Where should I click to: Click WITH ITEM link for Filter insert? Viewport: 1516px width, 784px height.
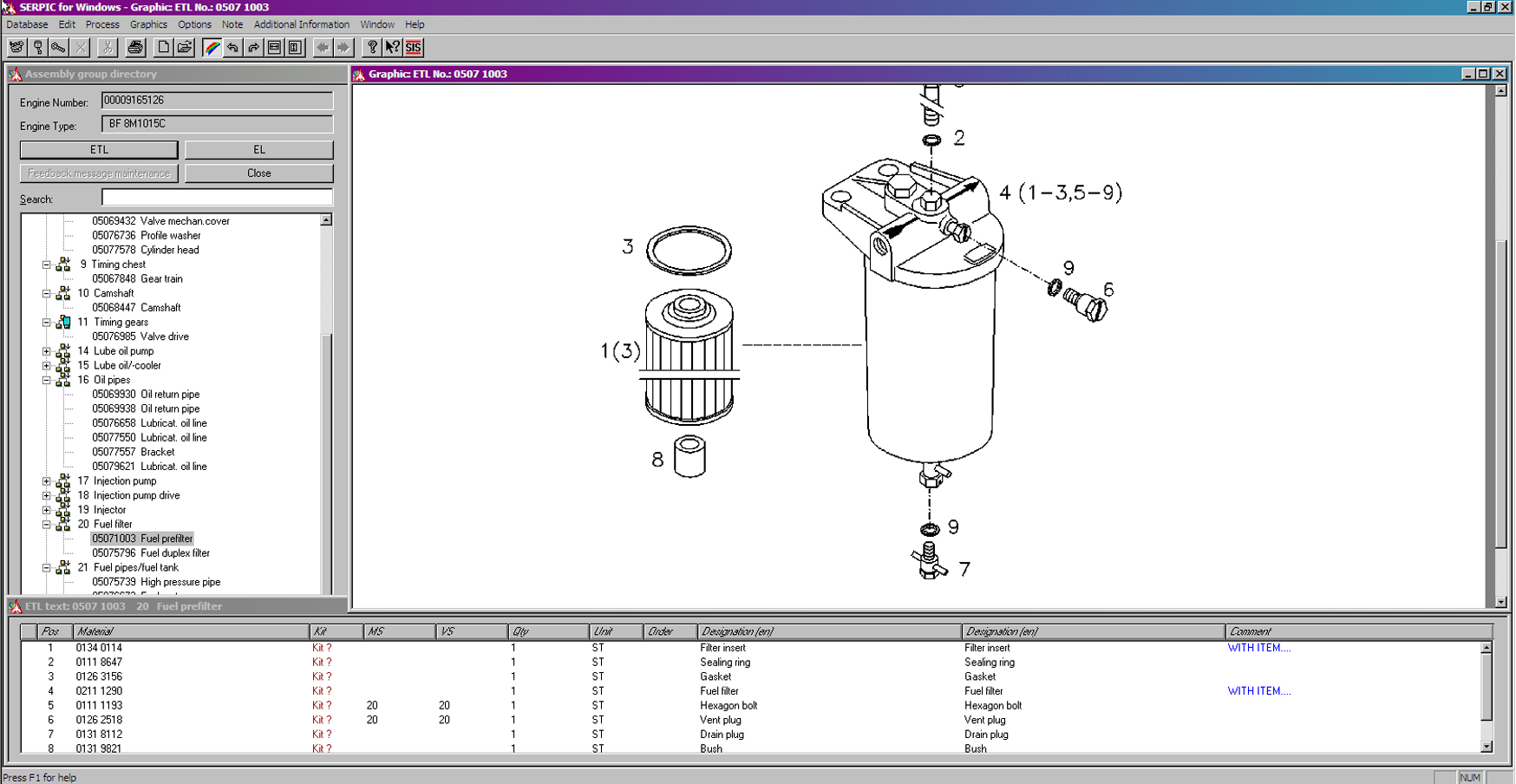coord(1258,648)
